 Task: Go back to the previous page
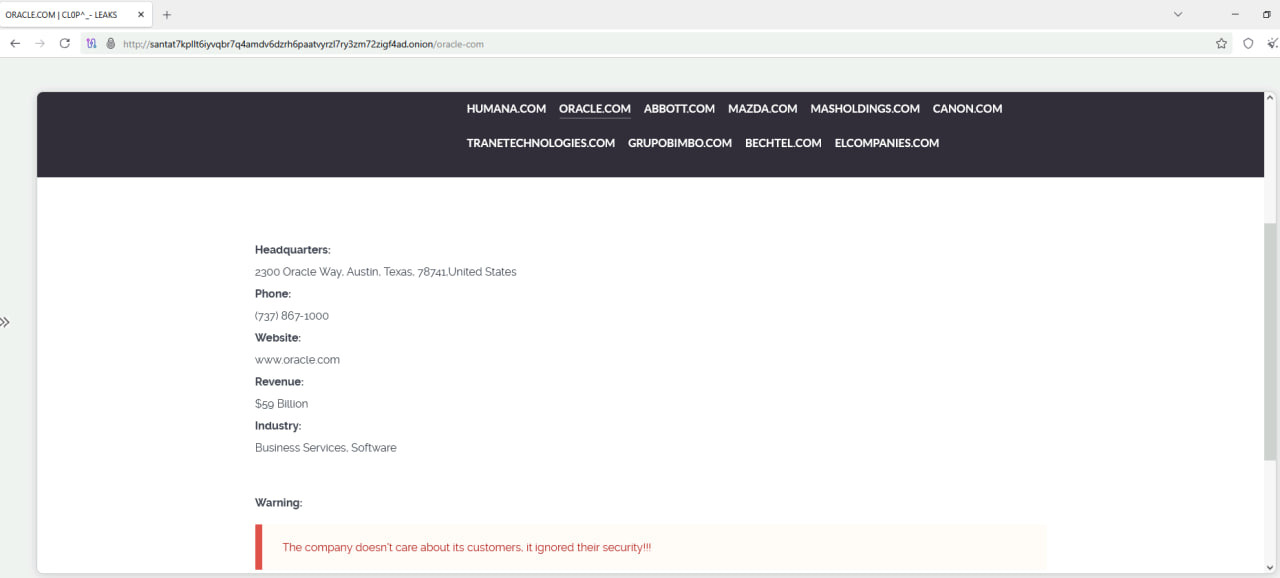[15, 44]
